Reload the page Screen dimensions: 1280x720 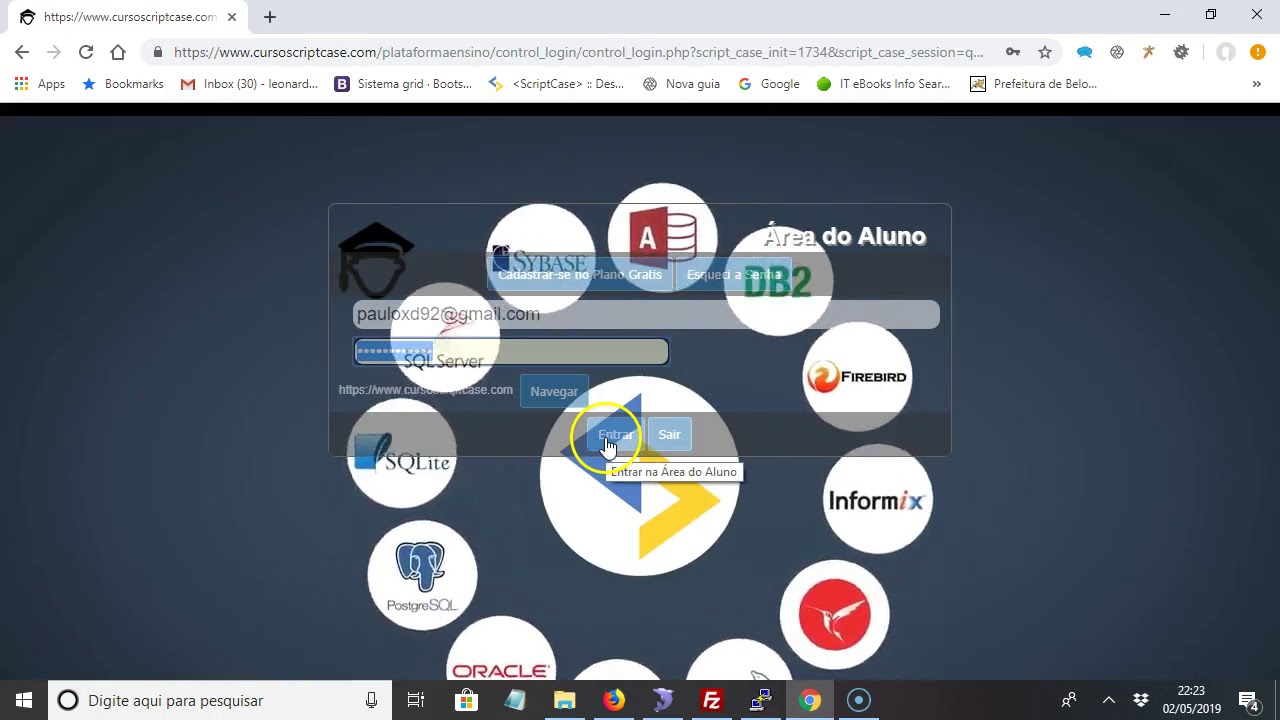[x=86, y=52]
